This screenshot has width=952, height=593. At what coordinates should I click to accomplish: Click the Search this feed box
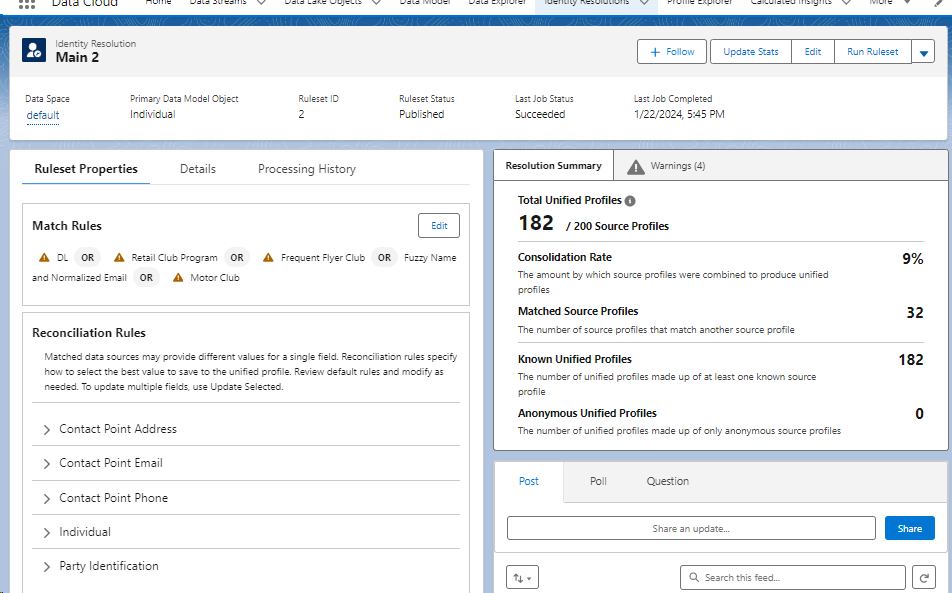(x=793, y=578)
